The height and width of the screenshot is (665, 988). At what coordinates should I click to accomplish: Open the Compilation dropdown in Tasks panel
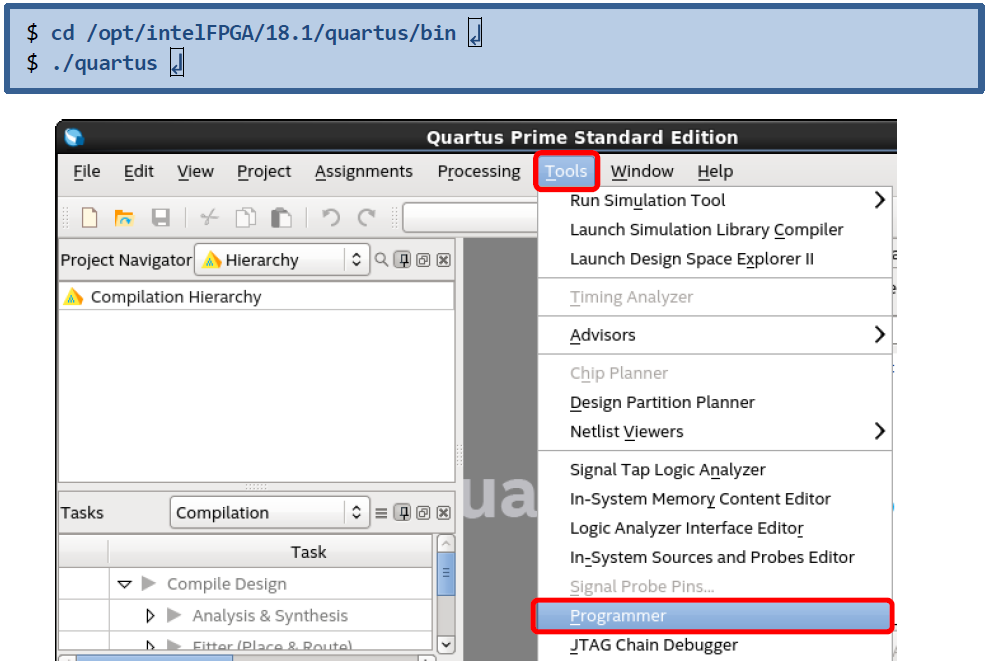pos(269,513)
